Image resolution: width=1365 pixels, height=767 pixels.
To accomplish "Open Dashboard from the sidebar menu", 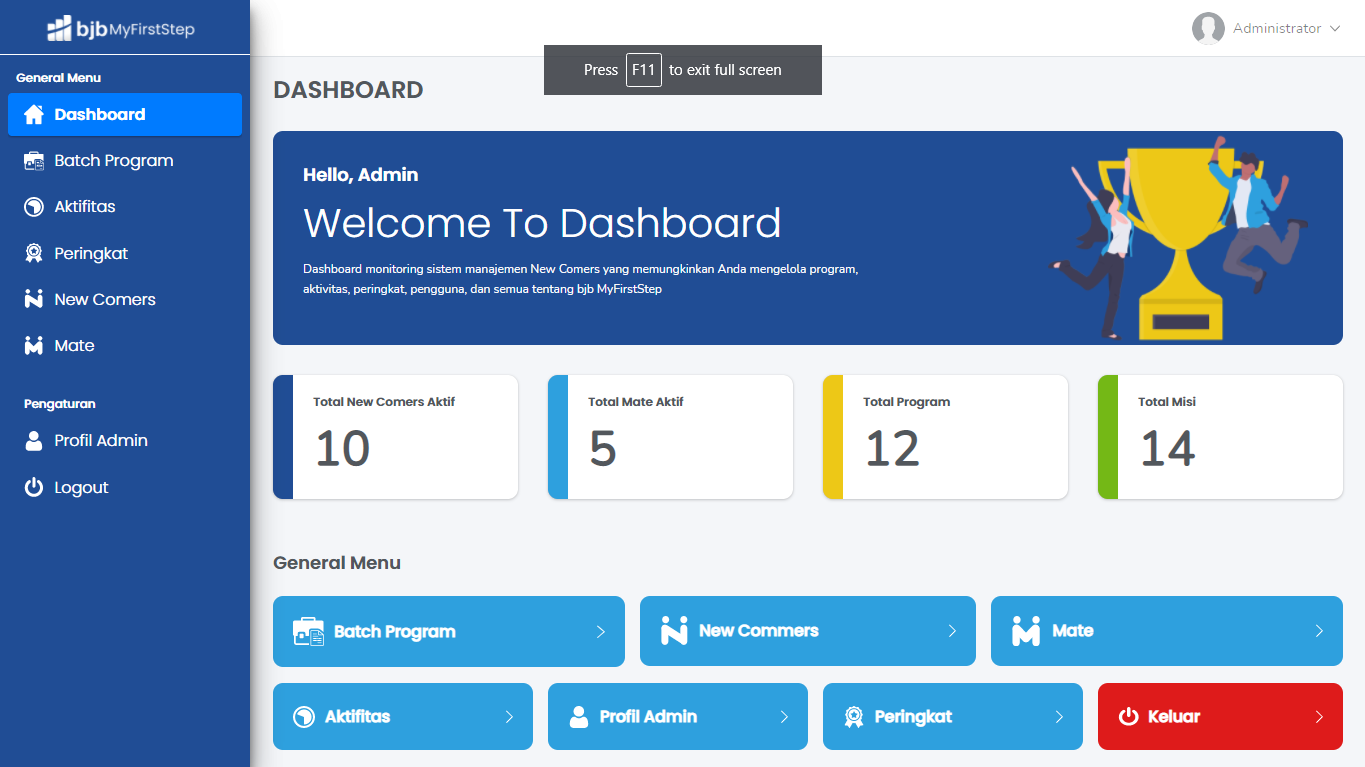I will pyautogui.click(x=125, y=114).
